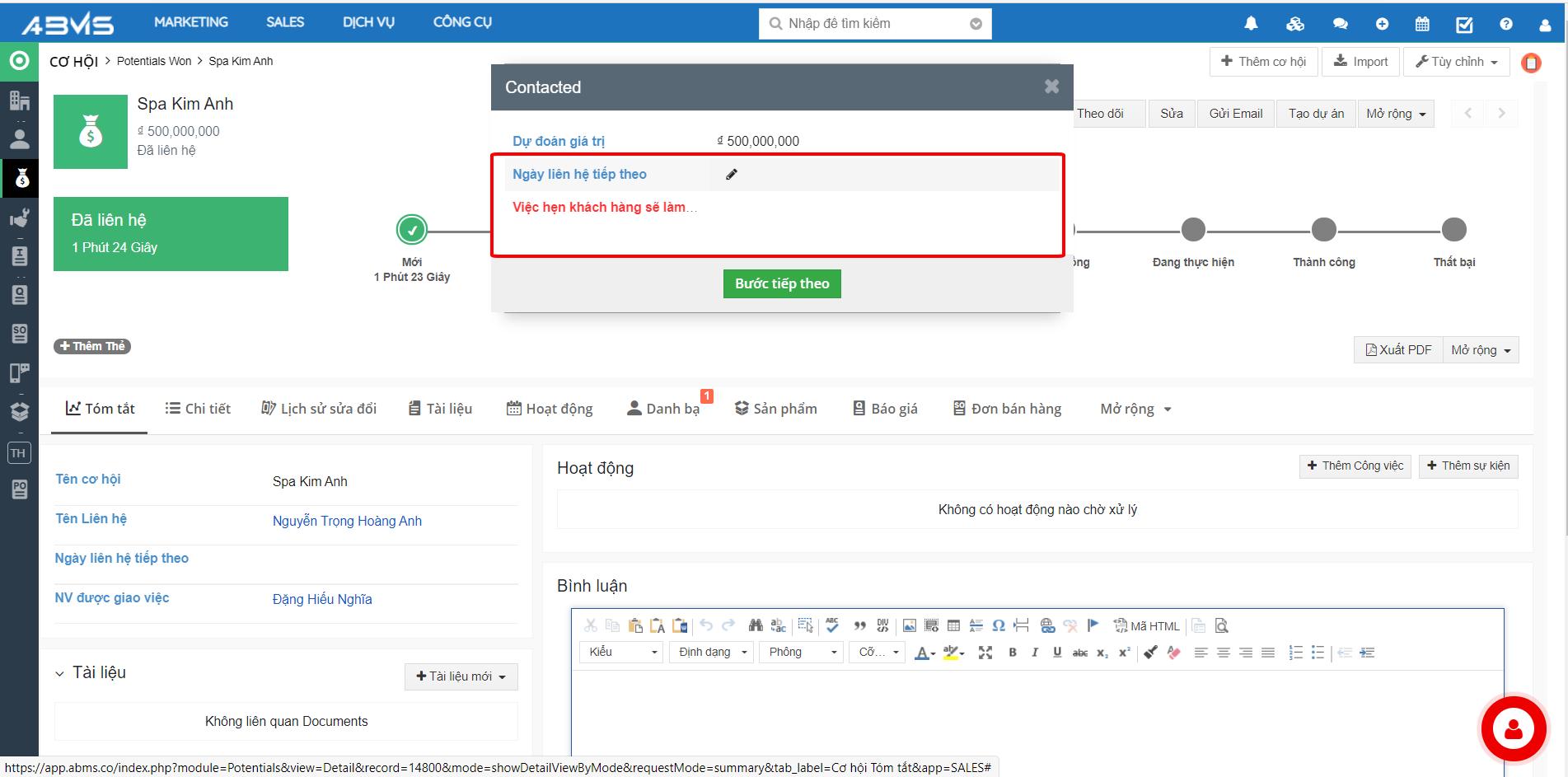Click the red chat support bubble
Viewport: 1568px width, 777px height.
pos(1513,728)
